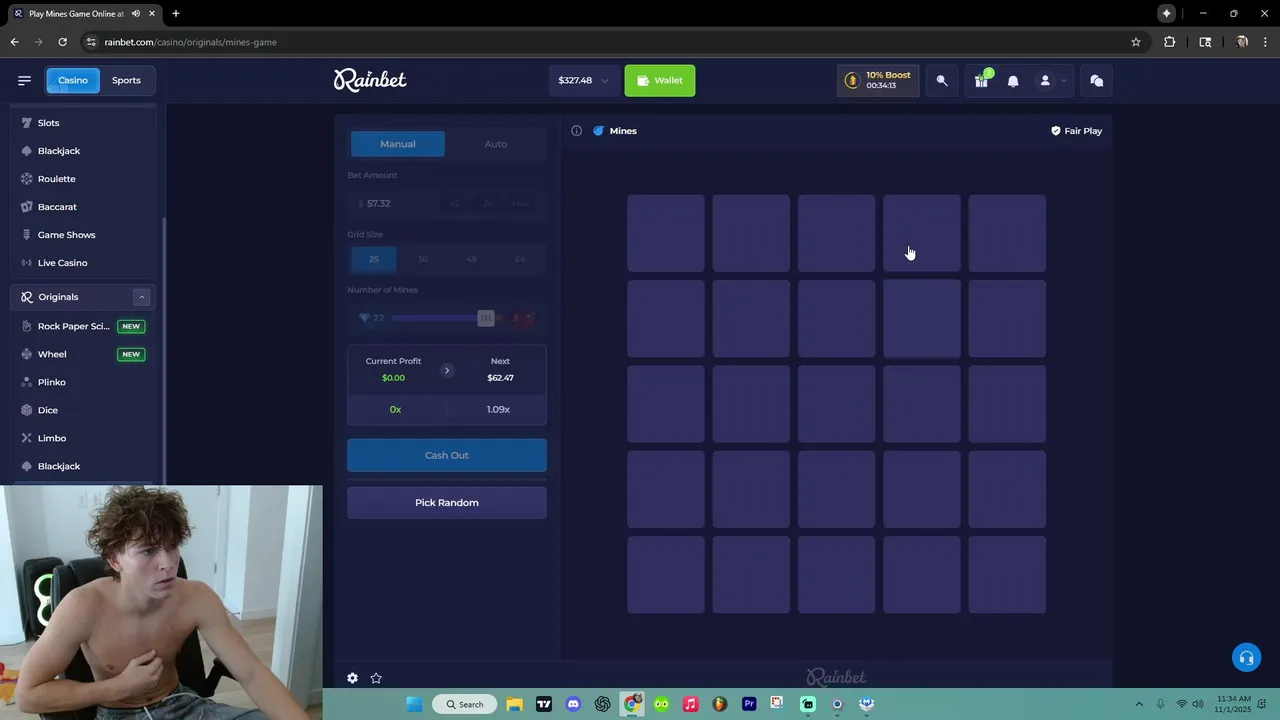1280x720 pixels.
Task: Collapse the Originals section chevron
Action: pyautogui.click(x=142, y=297)
